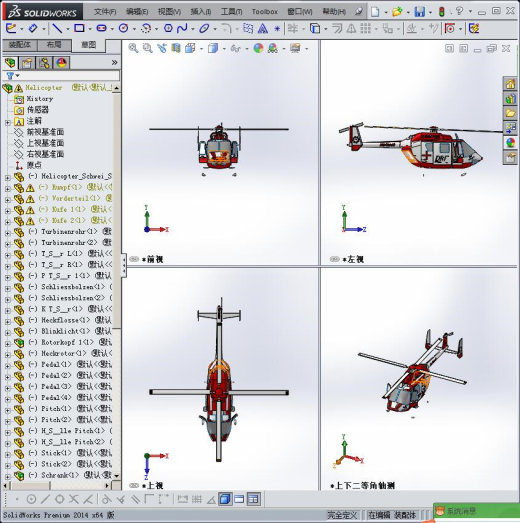Select the Centerpoint Arc tool
The width and height of the screenshot is (520, 523).
(x=146, y=28)
